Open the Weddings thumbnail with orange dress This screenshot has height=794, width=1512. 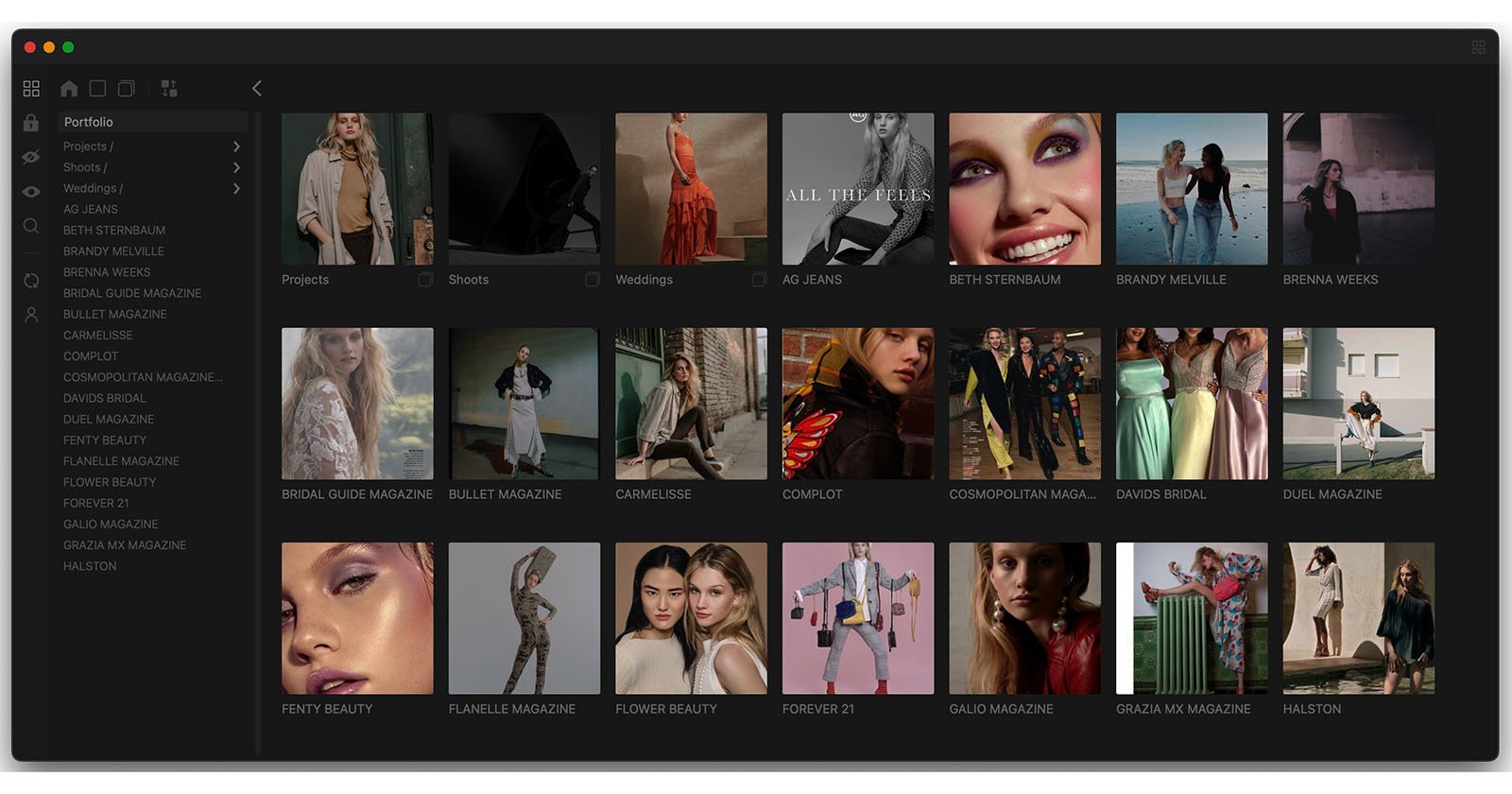691,189
